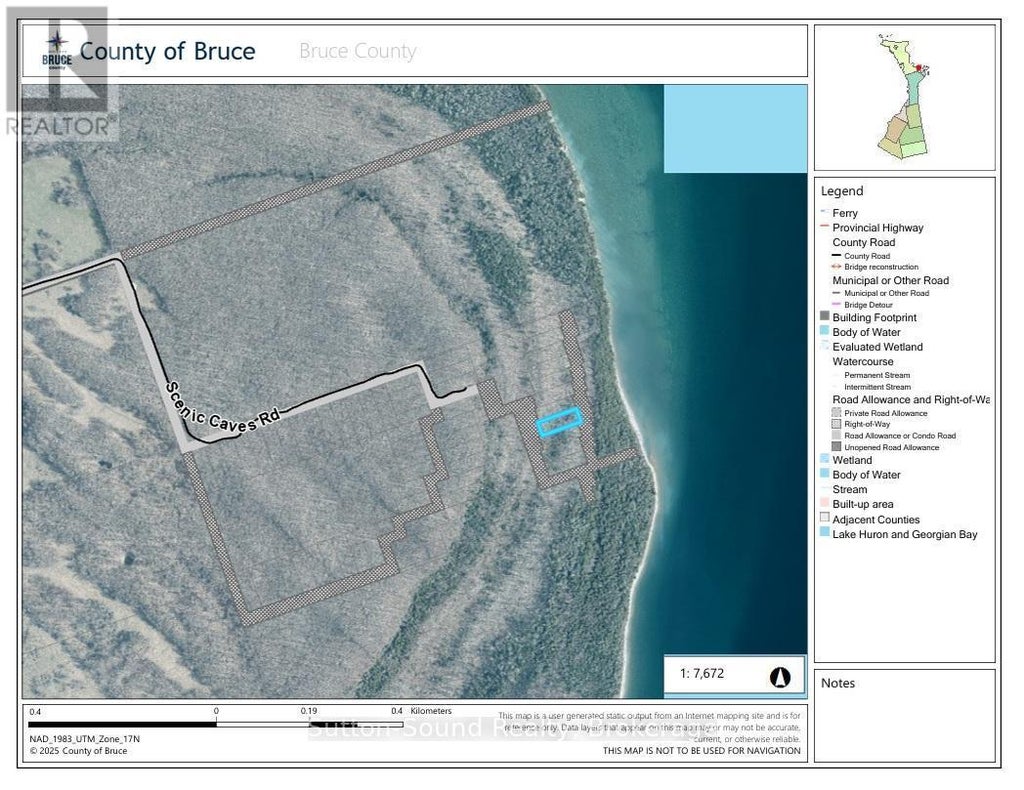
Task: Click the Bruce County logo icon
Action: point(55,50)
